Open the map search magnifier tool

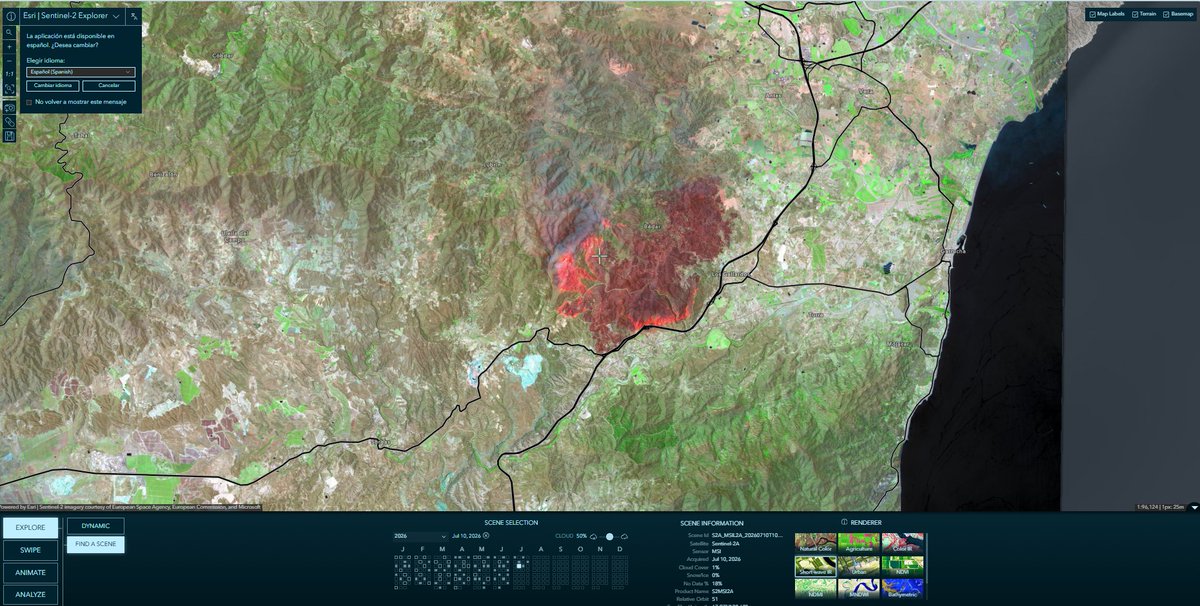[x=9, y=32]
